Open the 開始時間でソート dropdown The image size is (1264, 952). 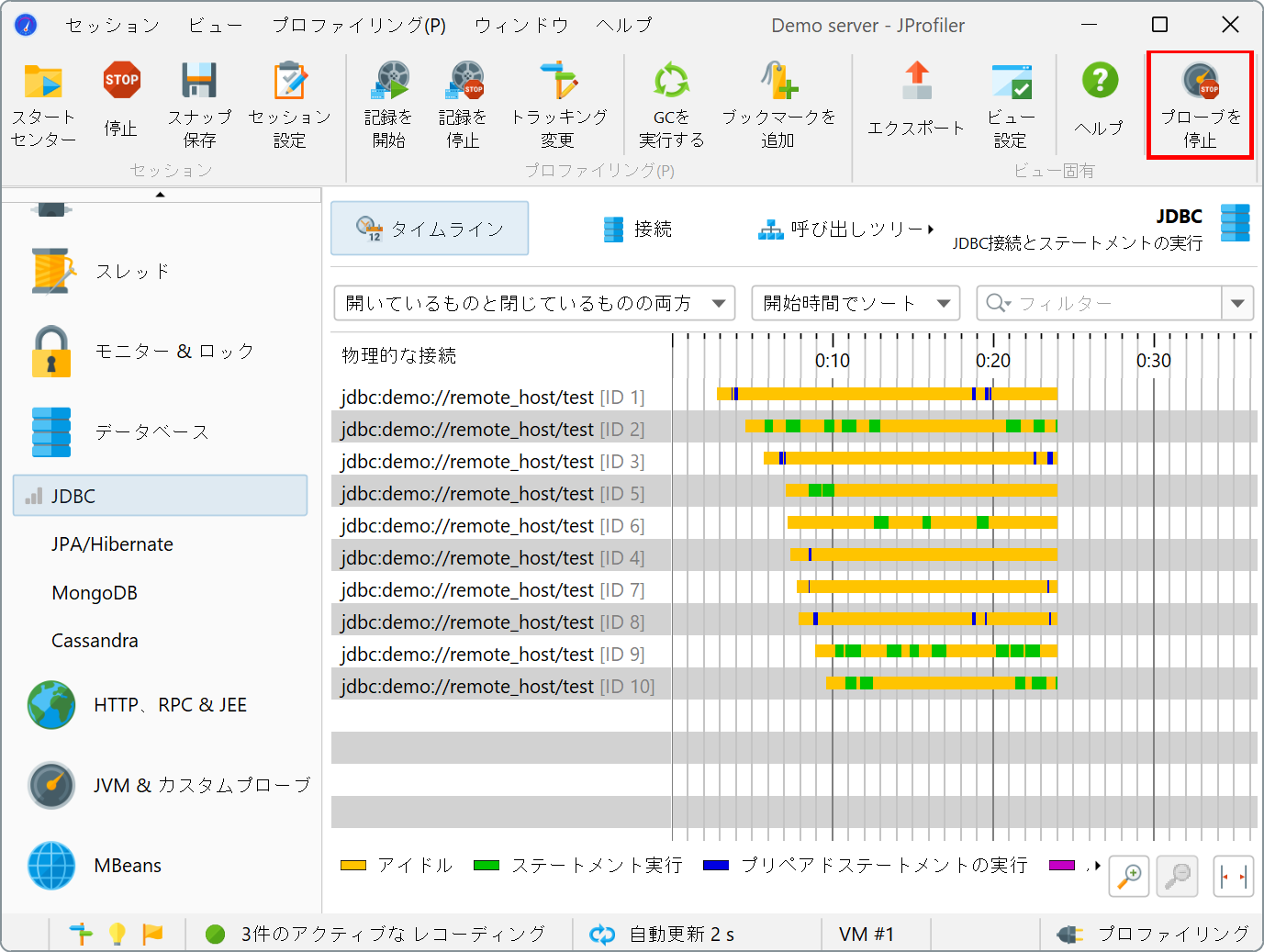tap(856, 303)
